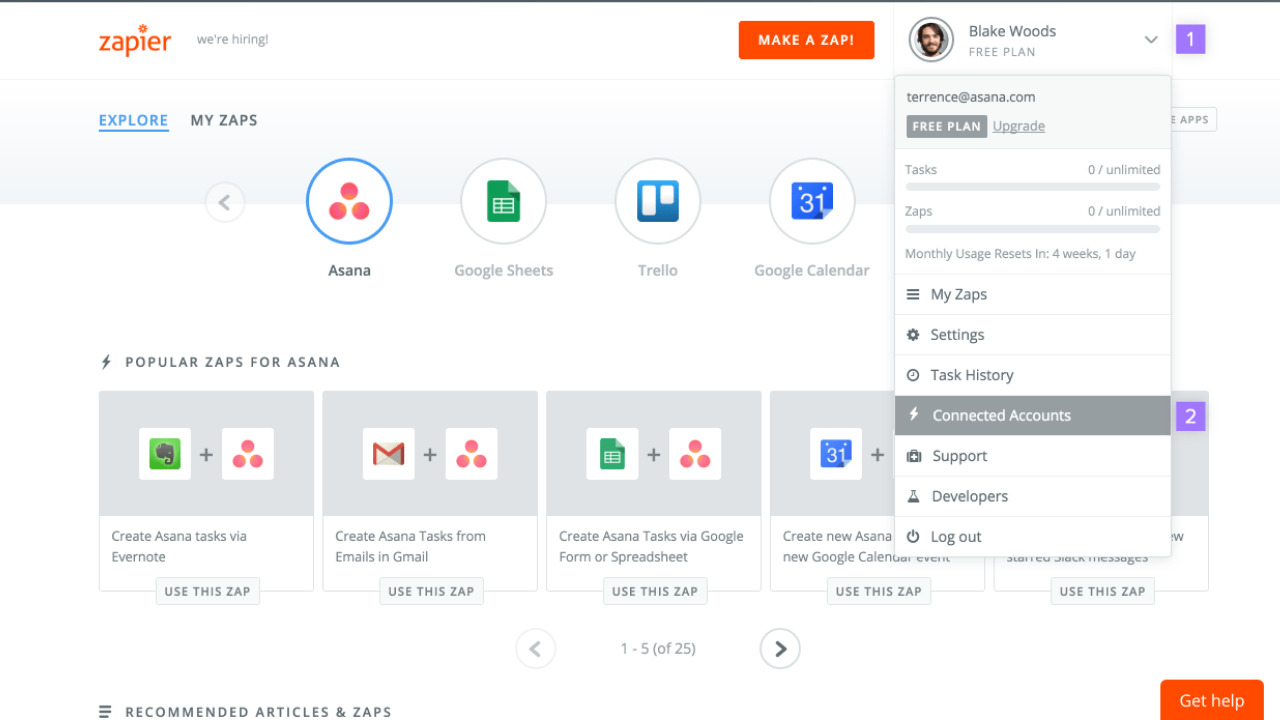Viewport: 1280px width, 720px height.
Task: Use the Google Form to Asana zap
Action: [x=655, y=591]
